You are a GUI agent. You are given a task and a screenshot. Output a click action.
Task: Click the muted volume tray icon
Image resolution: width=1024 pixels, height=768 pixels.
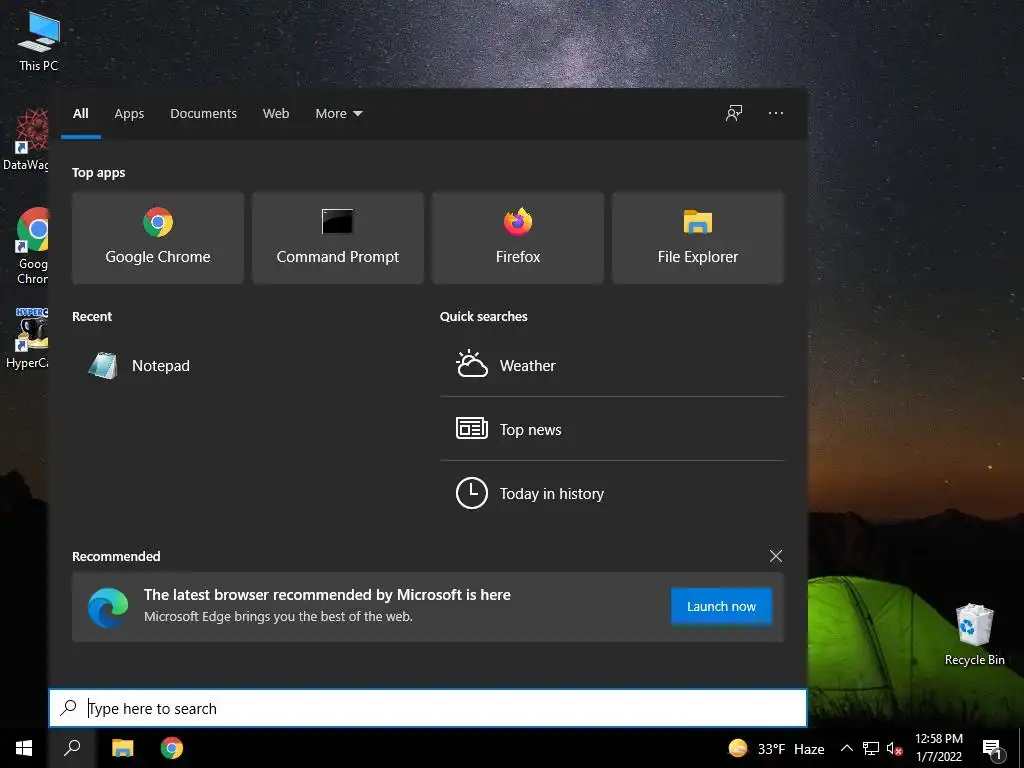(894, 748)
